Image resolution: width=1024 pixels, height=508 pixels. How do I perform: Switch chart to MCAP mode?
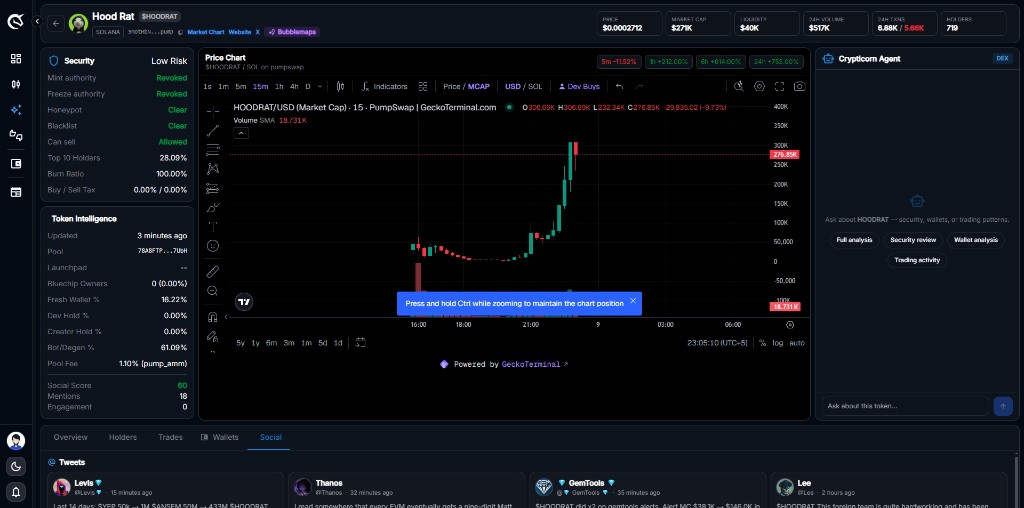479,86
